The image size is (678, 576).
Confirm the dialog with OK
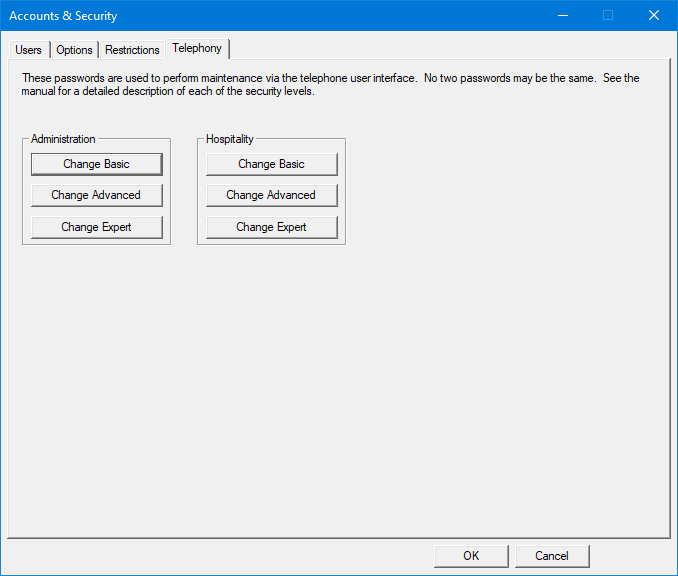pos(471,556)
